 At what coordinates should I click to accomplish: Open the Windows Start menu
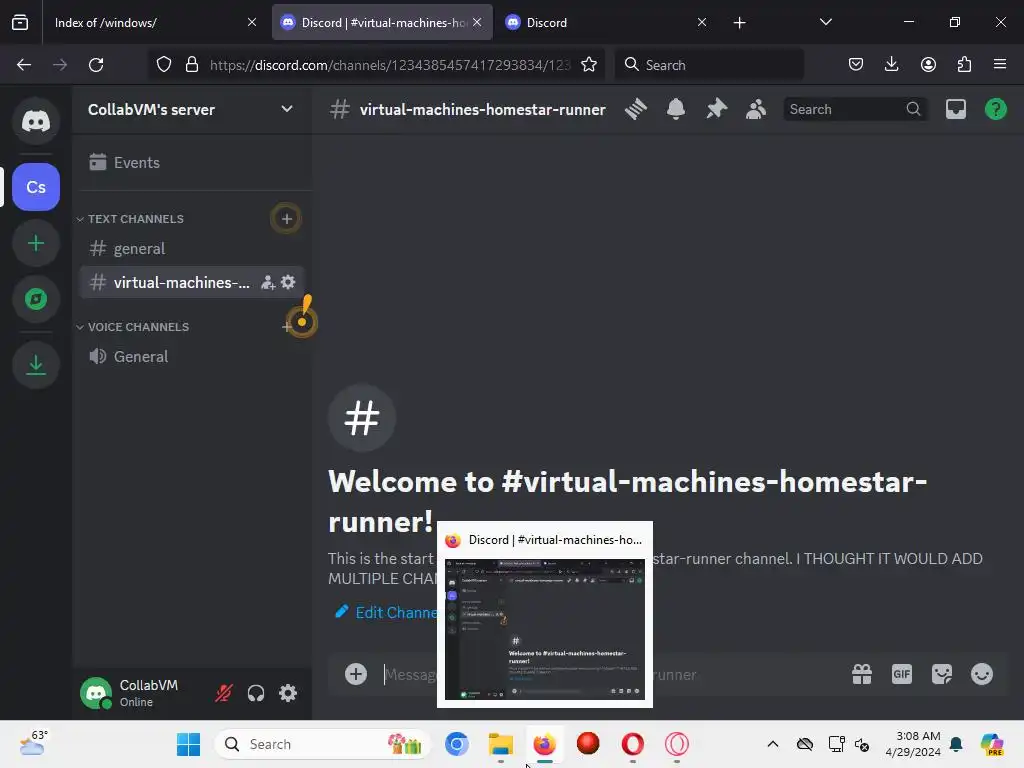(x=189, y=744)
